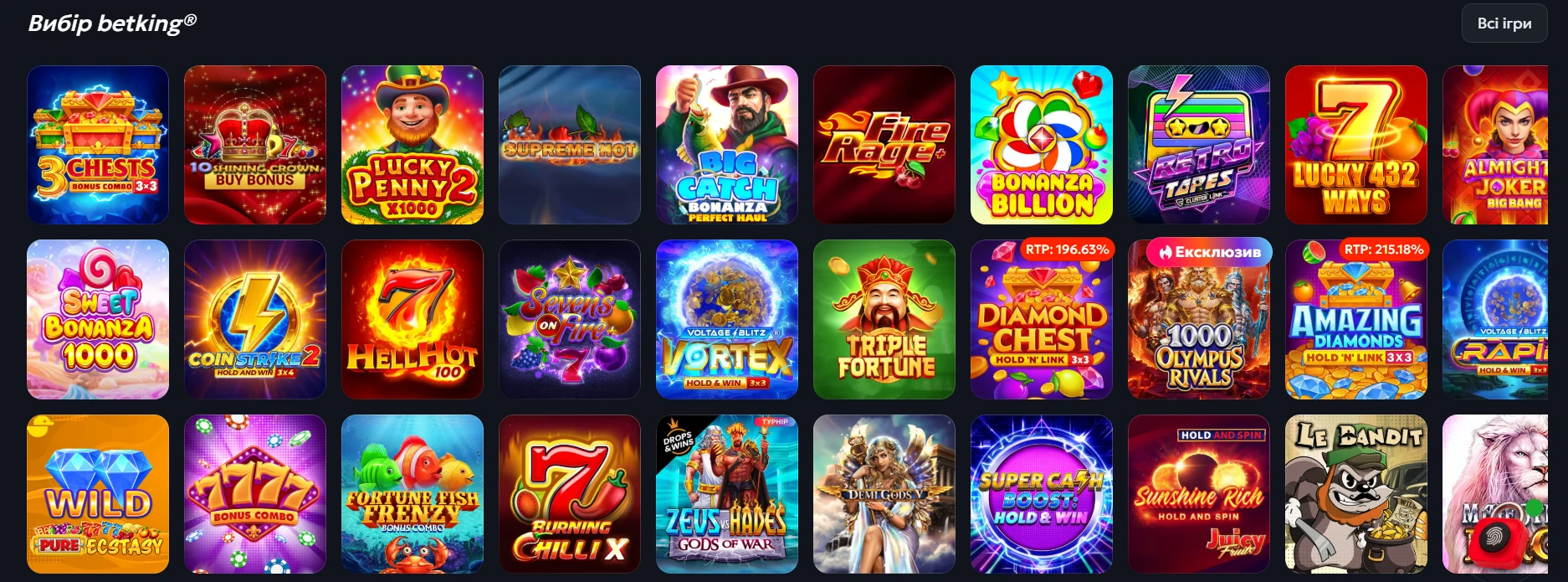Select Voltage Blitz Vortex game

[x=727, y=319]
